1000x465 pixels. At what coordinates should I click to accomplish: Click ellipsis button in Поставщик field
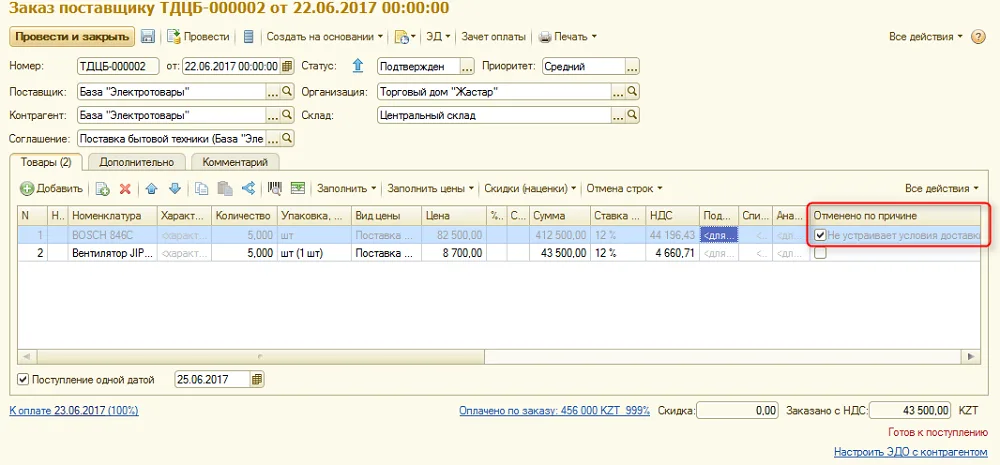pos(273,92)
